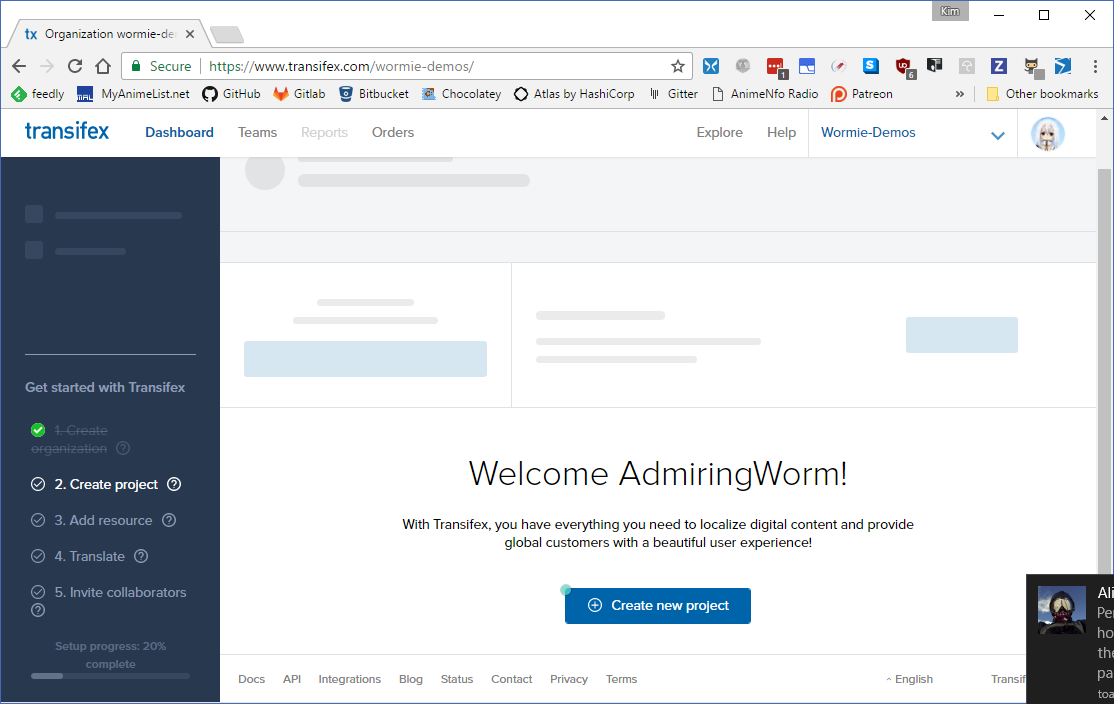This screenshot has height=704, width=1114.
Task: Click help icon next to Create organization
Action: coord(123,448)
